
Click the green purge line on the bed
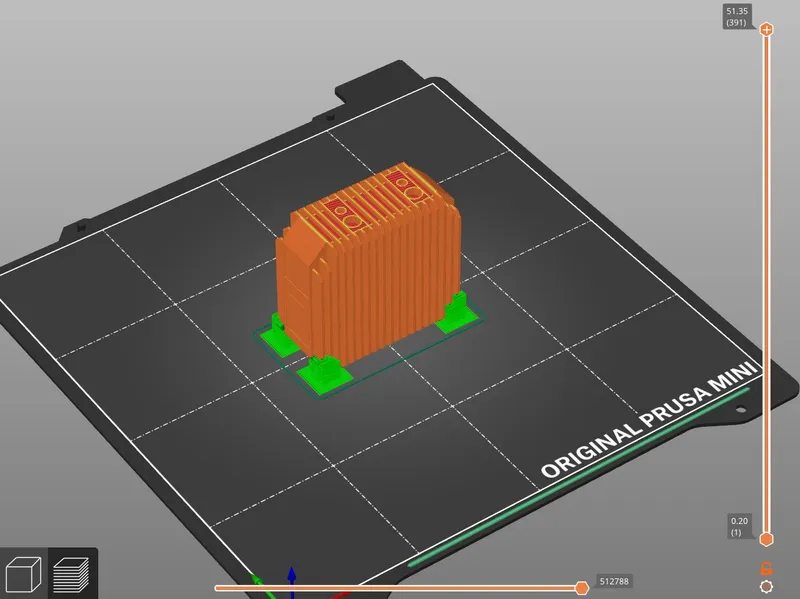point(579,478)
